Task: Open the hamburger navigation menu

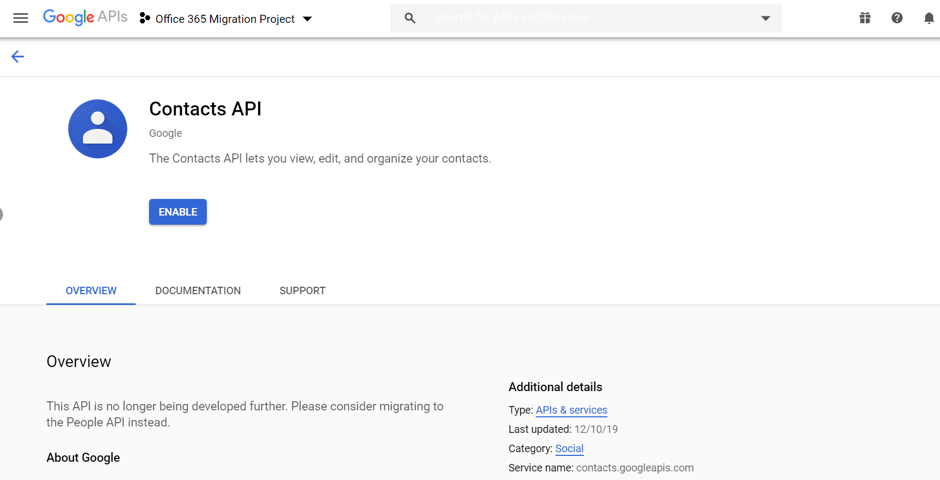Action: click(20, 18)
